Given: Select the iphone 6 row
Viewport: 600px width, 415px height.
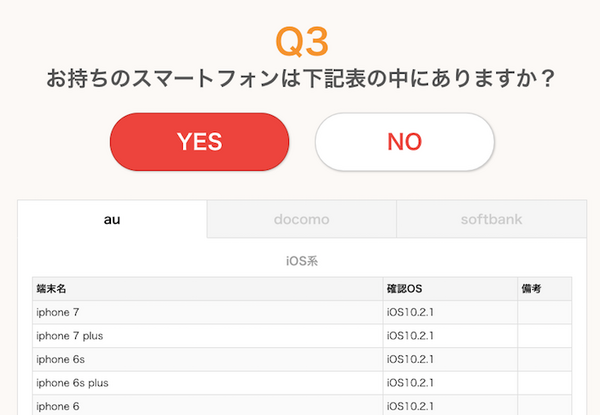Looking at the screenshot, I should point(58,405).
